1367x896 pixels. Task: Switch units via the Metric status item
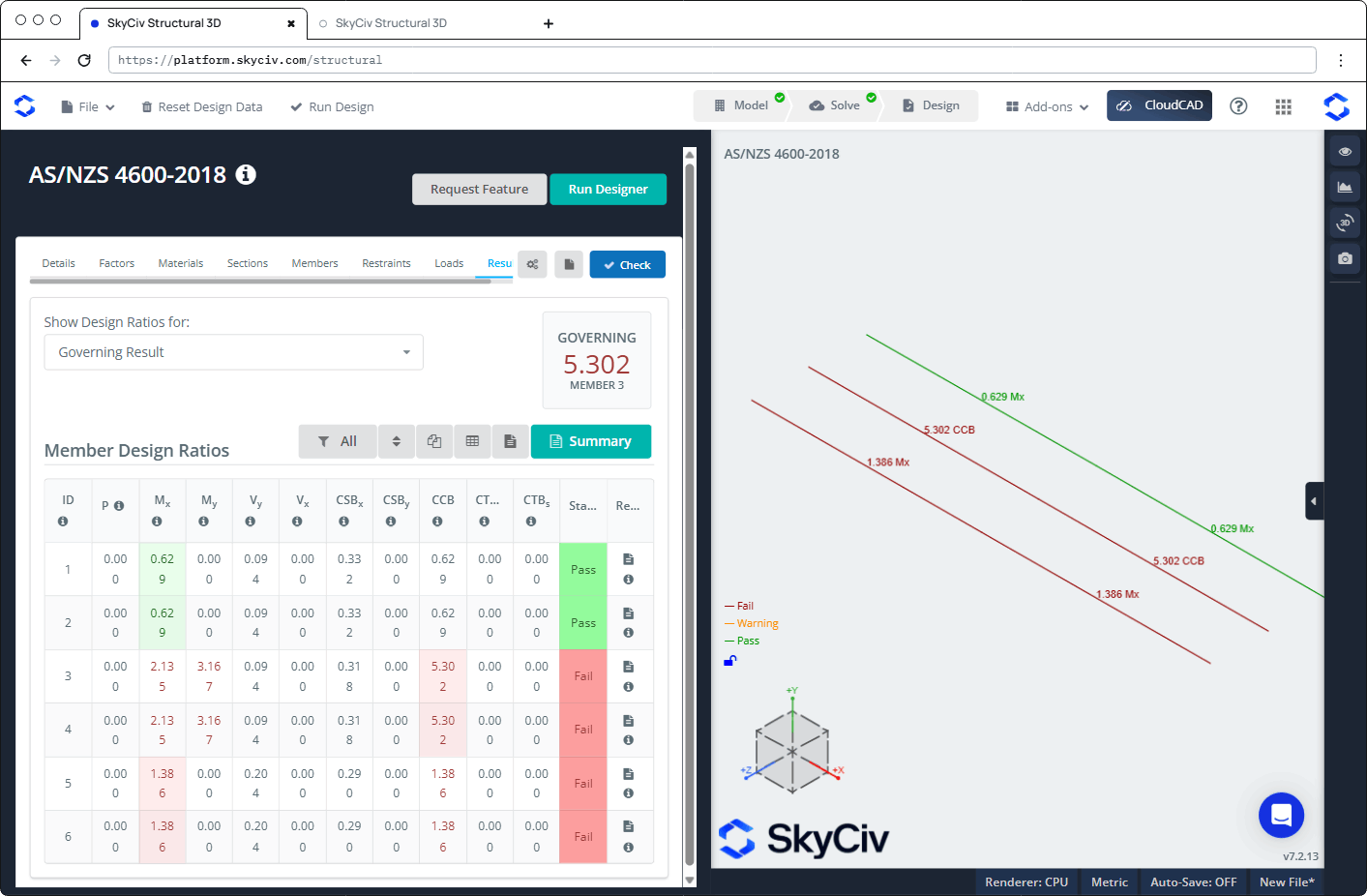1110,882
